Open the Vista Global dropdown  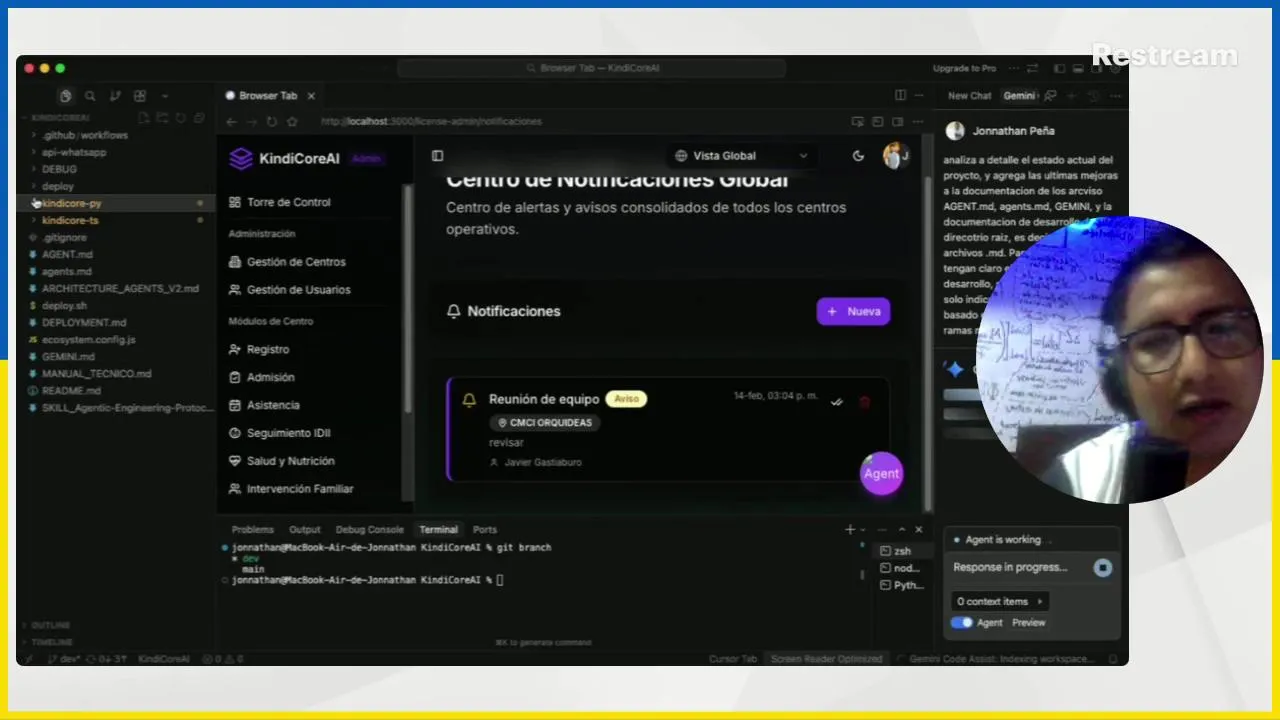coord(741,156)
